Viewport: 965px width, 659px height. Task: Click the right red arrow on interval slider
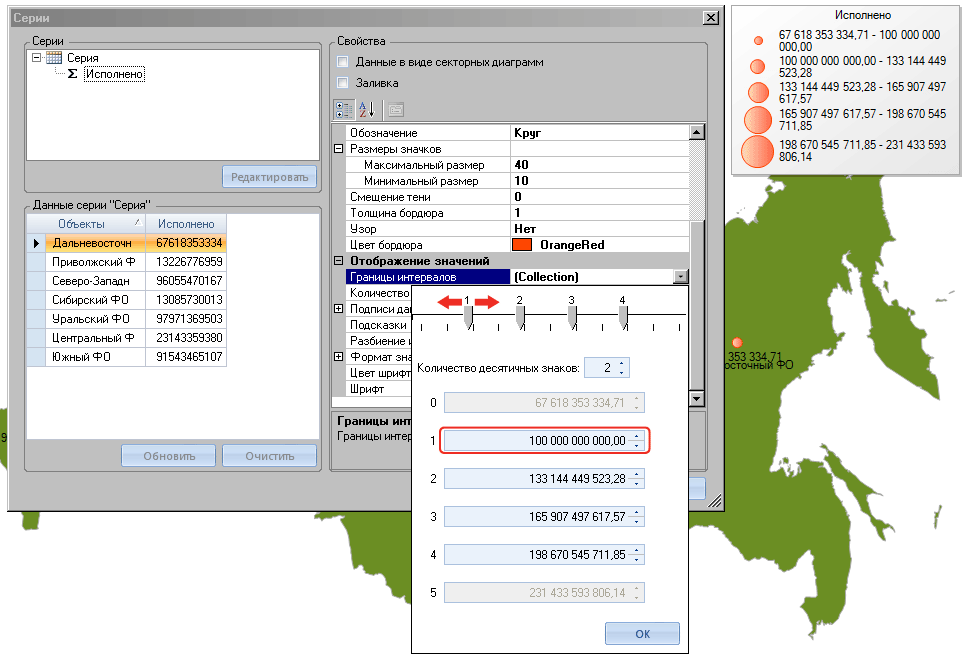[x=487, y=302]
